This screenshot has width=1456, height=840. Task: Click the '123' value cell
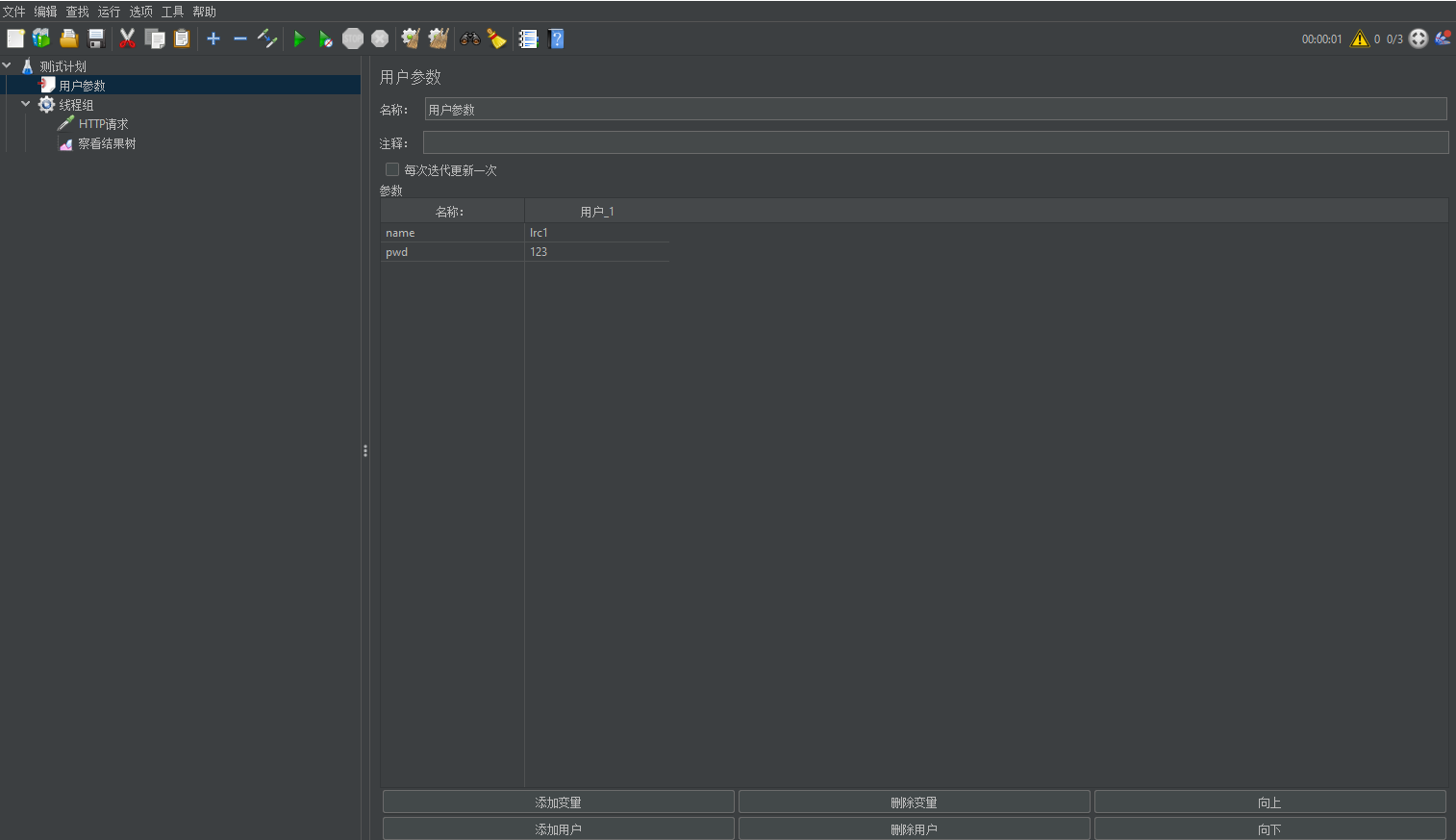tap(597, 252)
